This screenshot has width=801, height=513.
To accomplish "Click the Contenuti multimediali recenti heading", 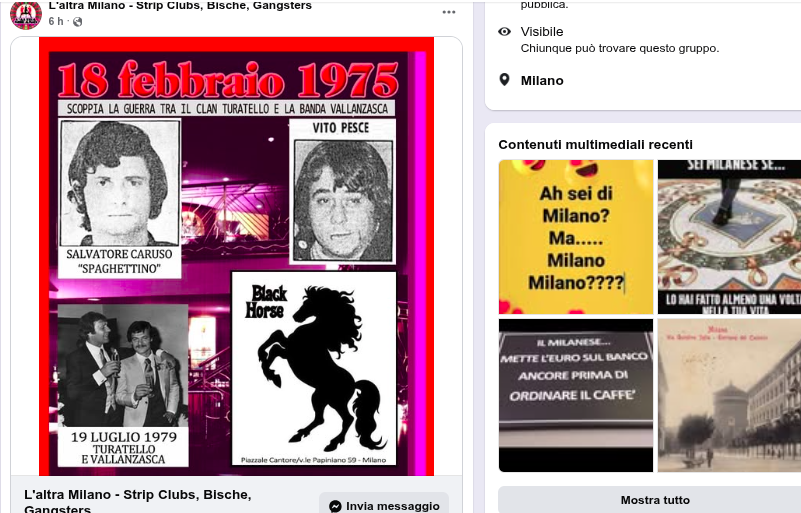I will tap(596, 145).
